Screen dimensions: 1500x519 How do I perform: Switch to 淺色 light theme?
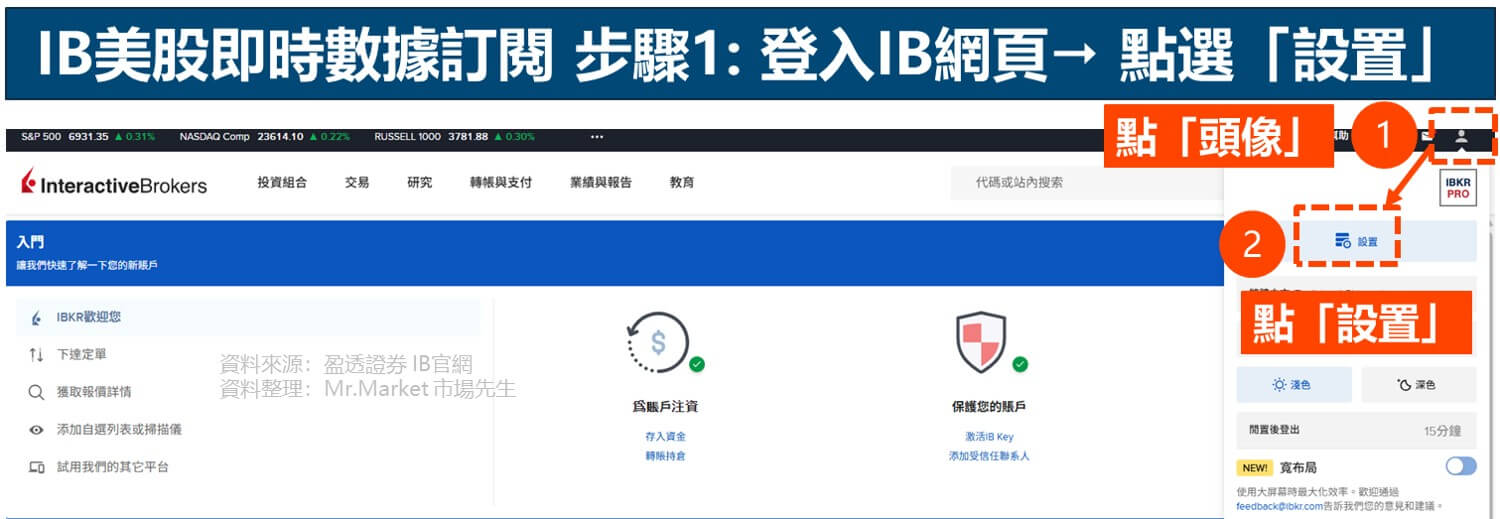coord(1294,385)
